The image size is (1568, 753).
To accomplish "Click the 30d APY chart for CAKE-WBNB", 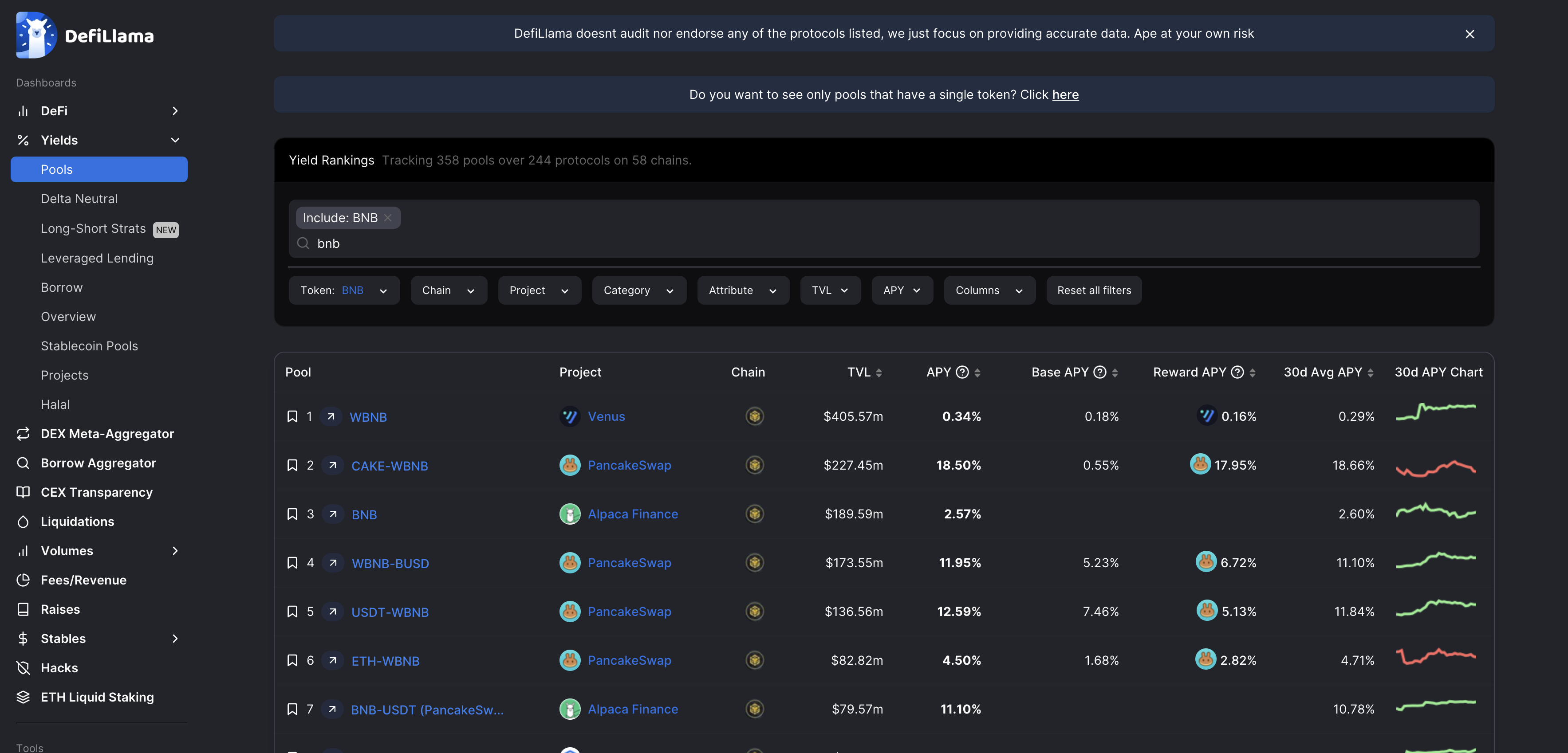I will 1435,467.
